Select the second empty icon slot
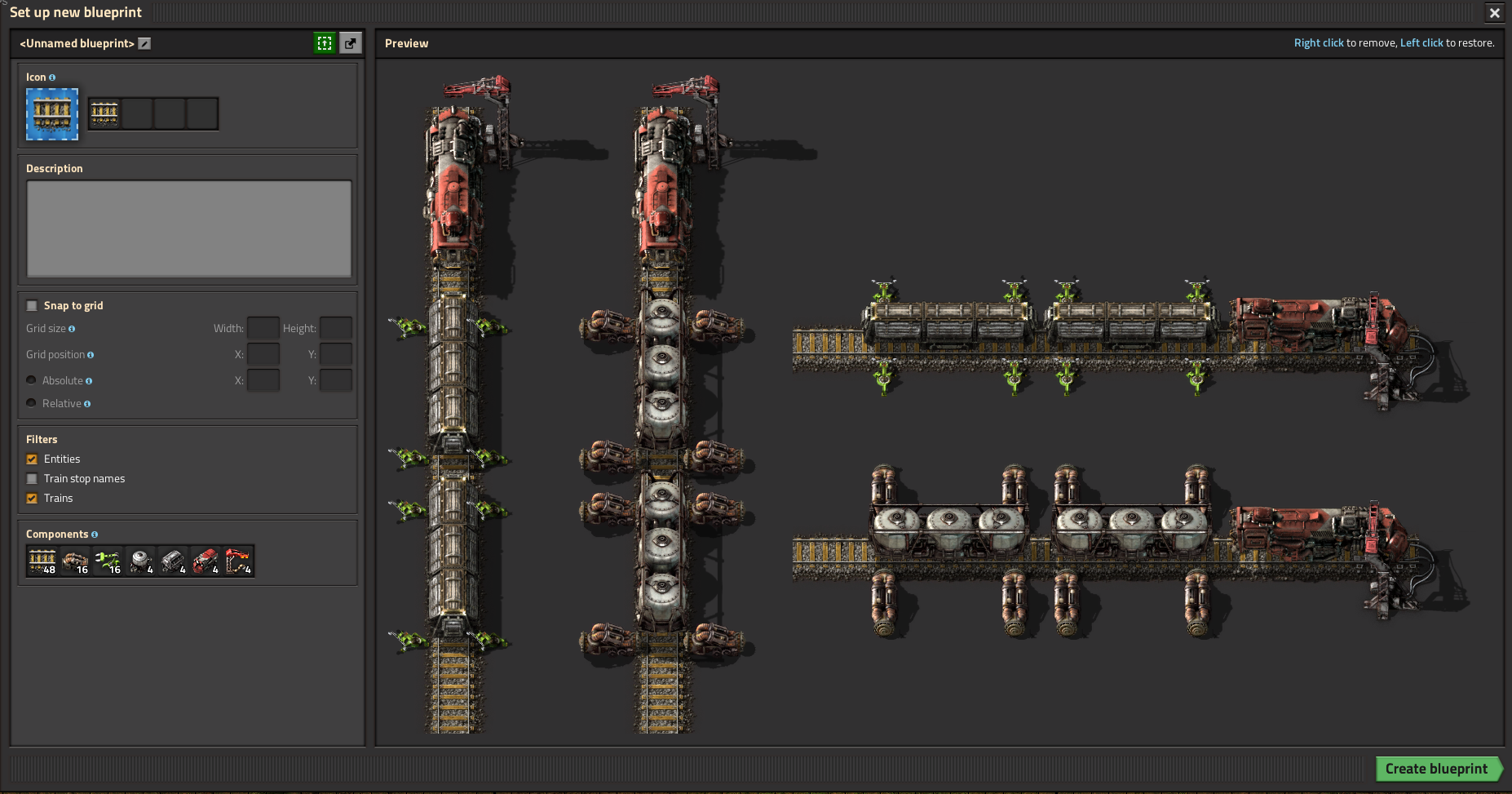 coord(137,113)
